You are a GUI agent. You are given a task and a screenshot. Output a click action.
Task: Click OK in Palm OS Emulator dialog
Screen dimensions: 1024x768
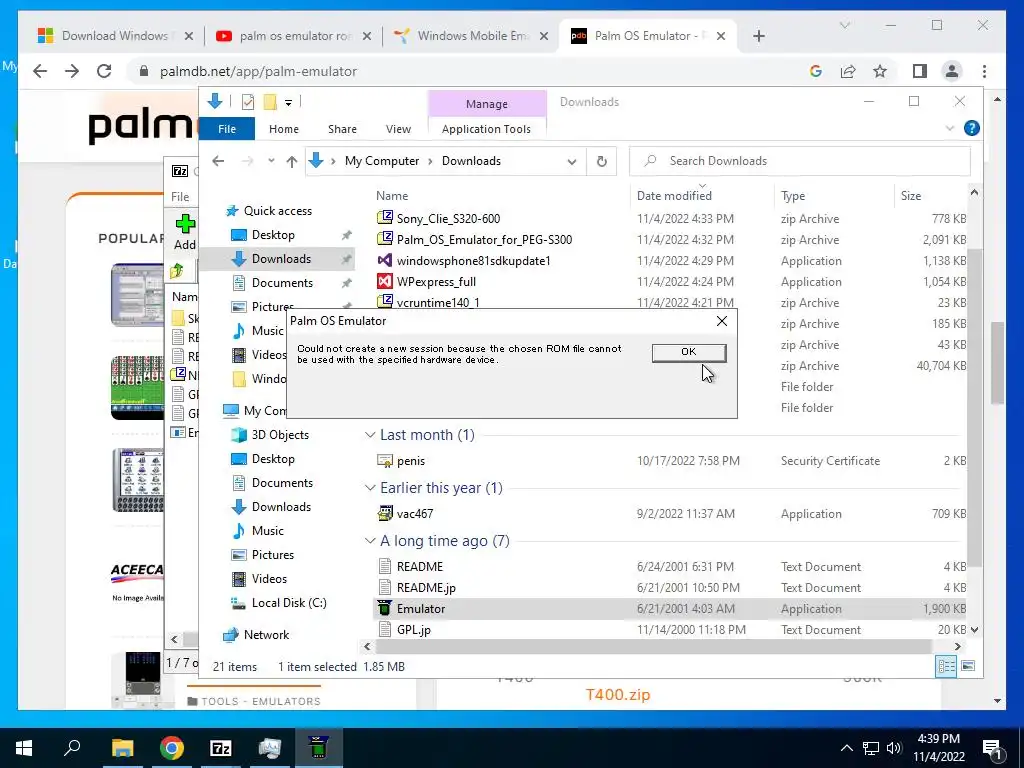pyautogui.click(x=688, y=352)
